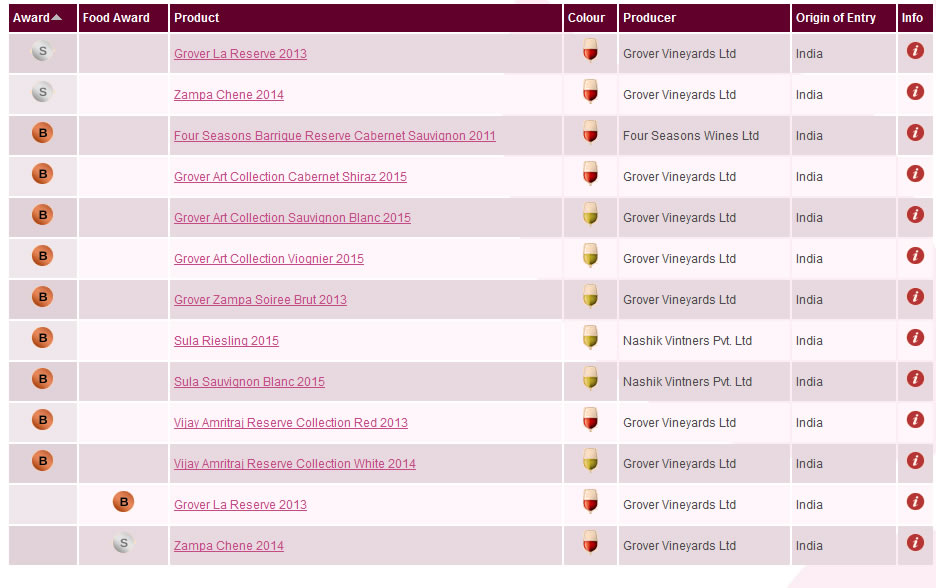Click red wine glass icon for Vijay Amritraj Red 2013
The image size is (936, 588).
tap(590, 420)
